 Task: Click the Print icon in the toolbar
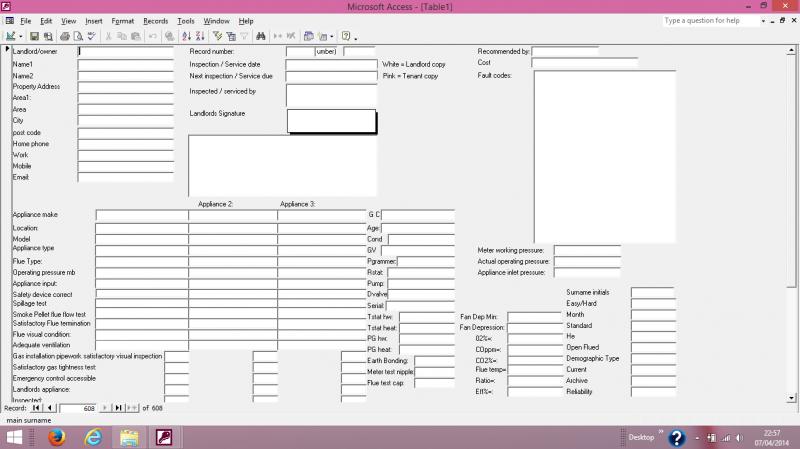click(x=64, y=36)
